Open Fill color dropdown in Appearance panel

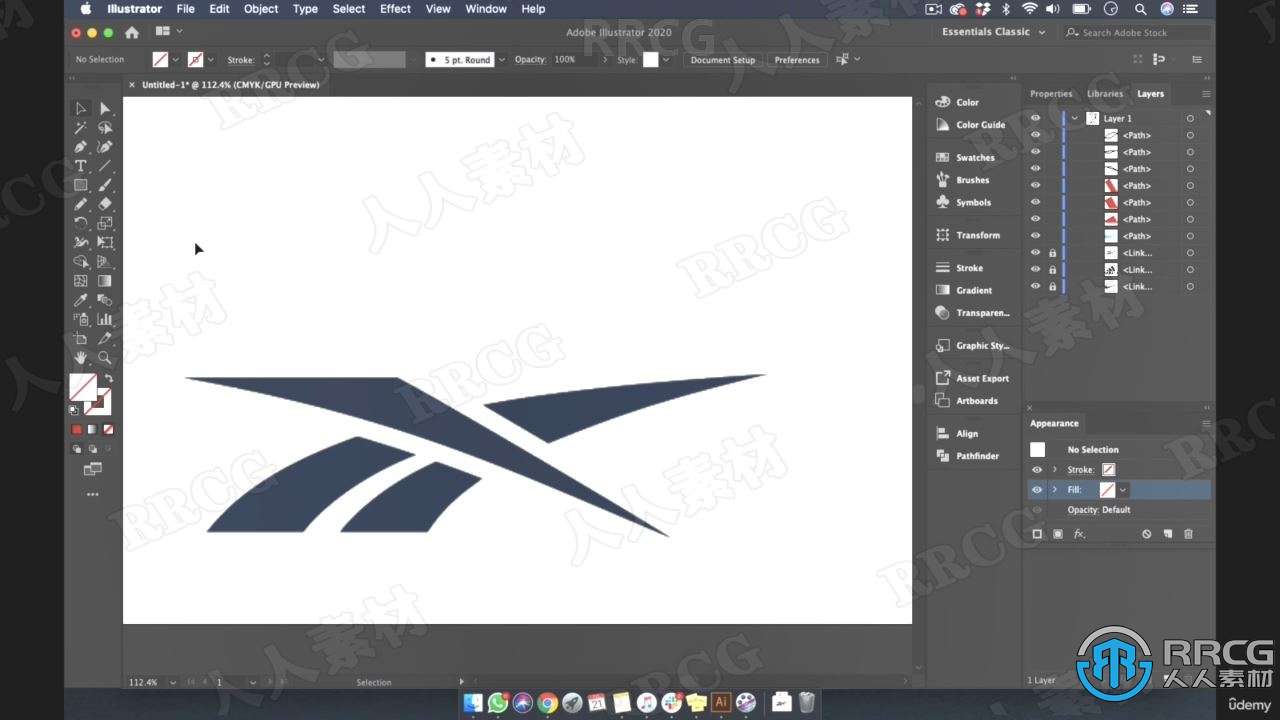click(1123, 490)
